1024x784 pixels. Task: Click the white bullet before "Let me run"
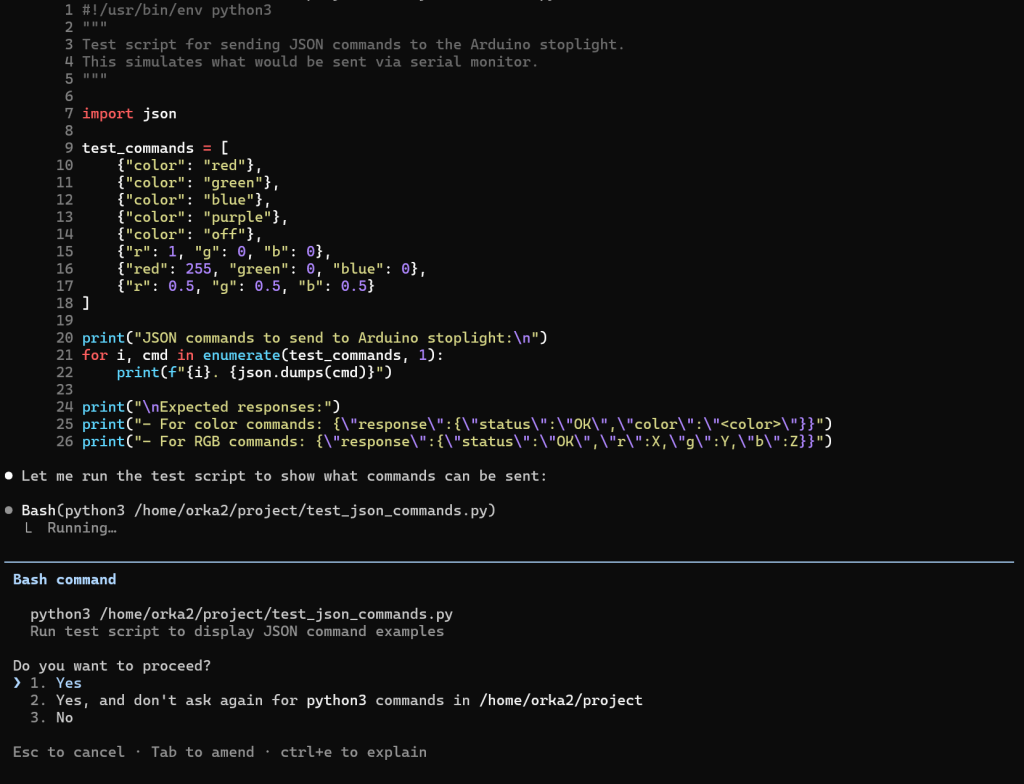(x=9, y=476)
